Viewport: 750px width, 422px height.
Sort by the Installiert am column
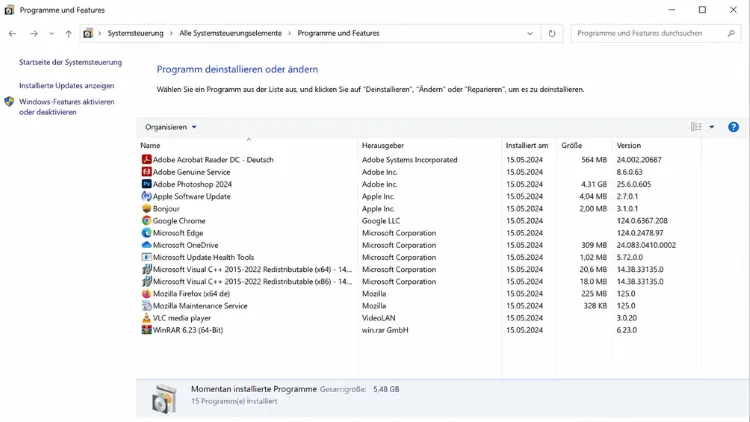click(529, 145)
